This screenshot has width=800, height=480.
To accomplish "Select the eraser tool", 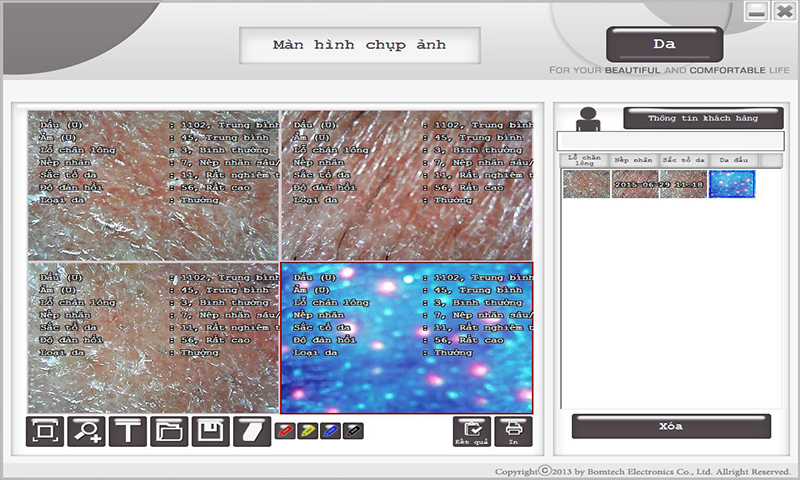I will tap(251, 432).
